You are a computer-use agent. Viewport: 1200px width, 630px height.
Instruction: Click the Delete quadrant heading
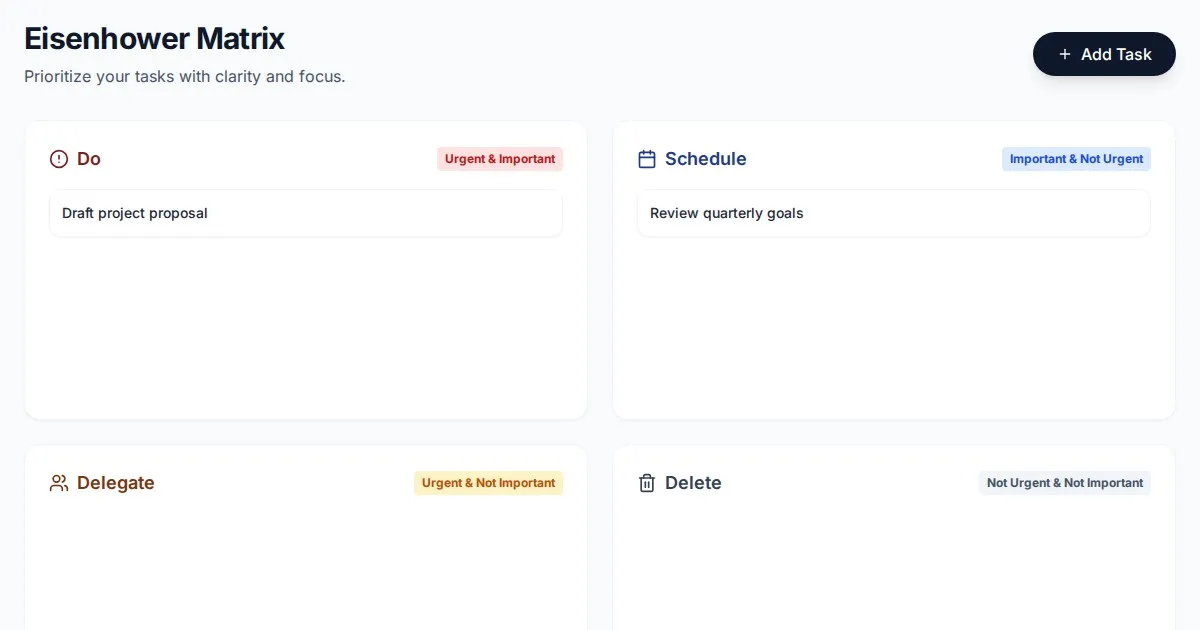pyautogui.click(x=693, y=483)
